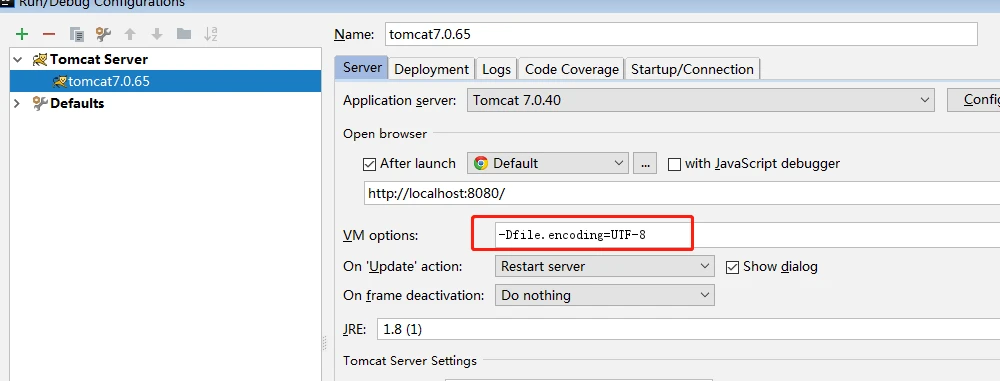Remove the selected configuration with the minus icon
Viewport: 1000px width, 381px height.
click(49, 34)
